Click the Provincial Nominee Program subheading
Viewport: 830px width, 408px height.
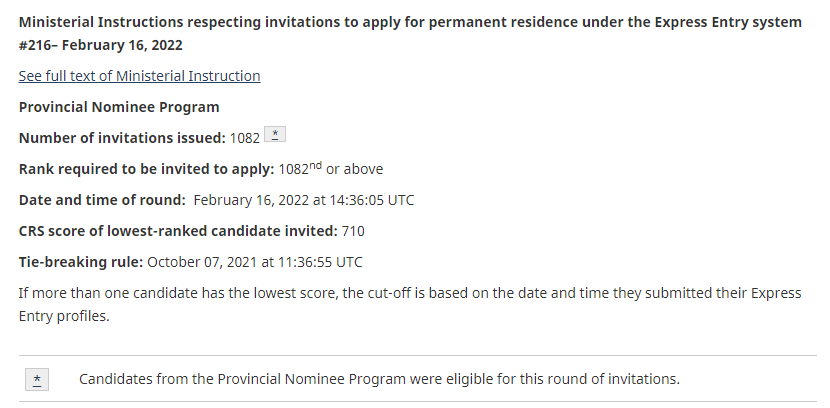pos(118,107)
